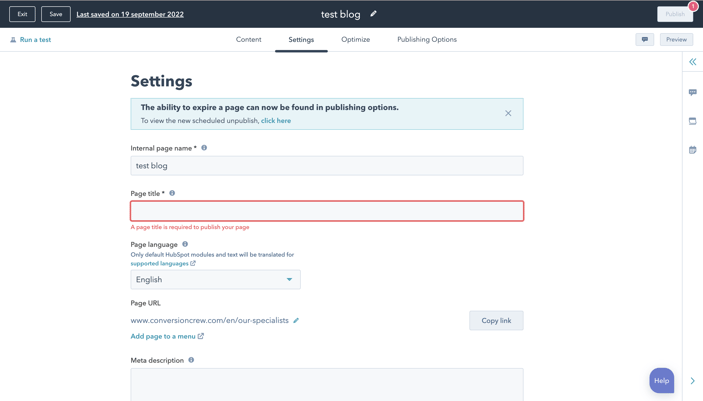The image size is (703, 401).
Task: Click the Run a test flask icon
Action: (x=13, y=40)
